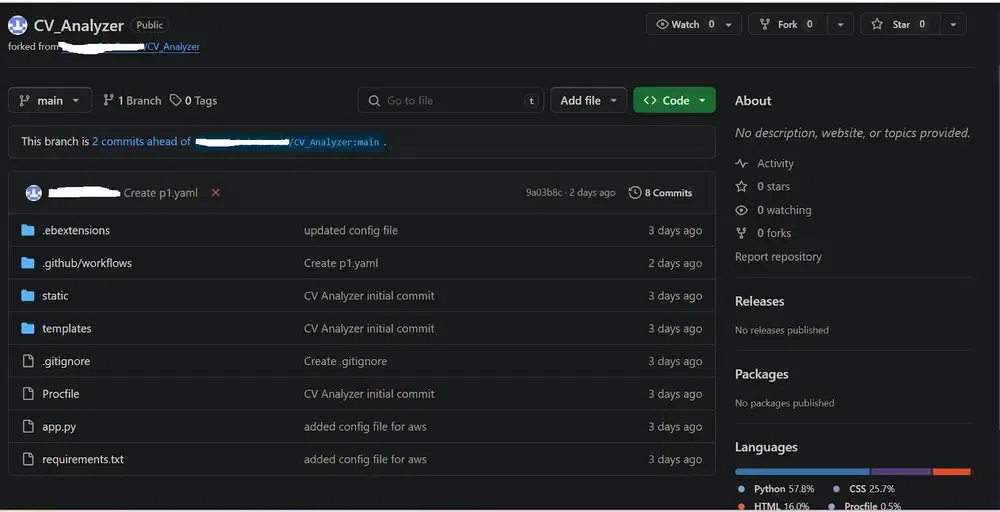Viewport: 1000px width, 512px height.
Task: Open the forked-from CV_Analyzer link
Action: [130, 47]
